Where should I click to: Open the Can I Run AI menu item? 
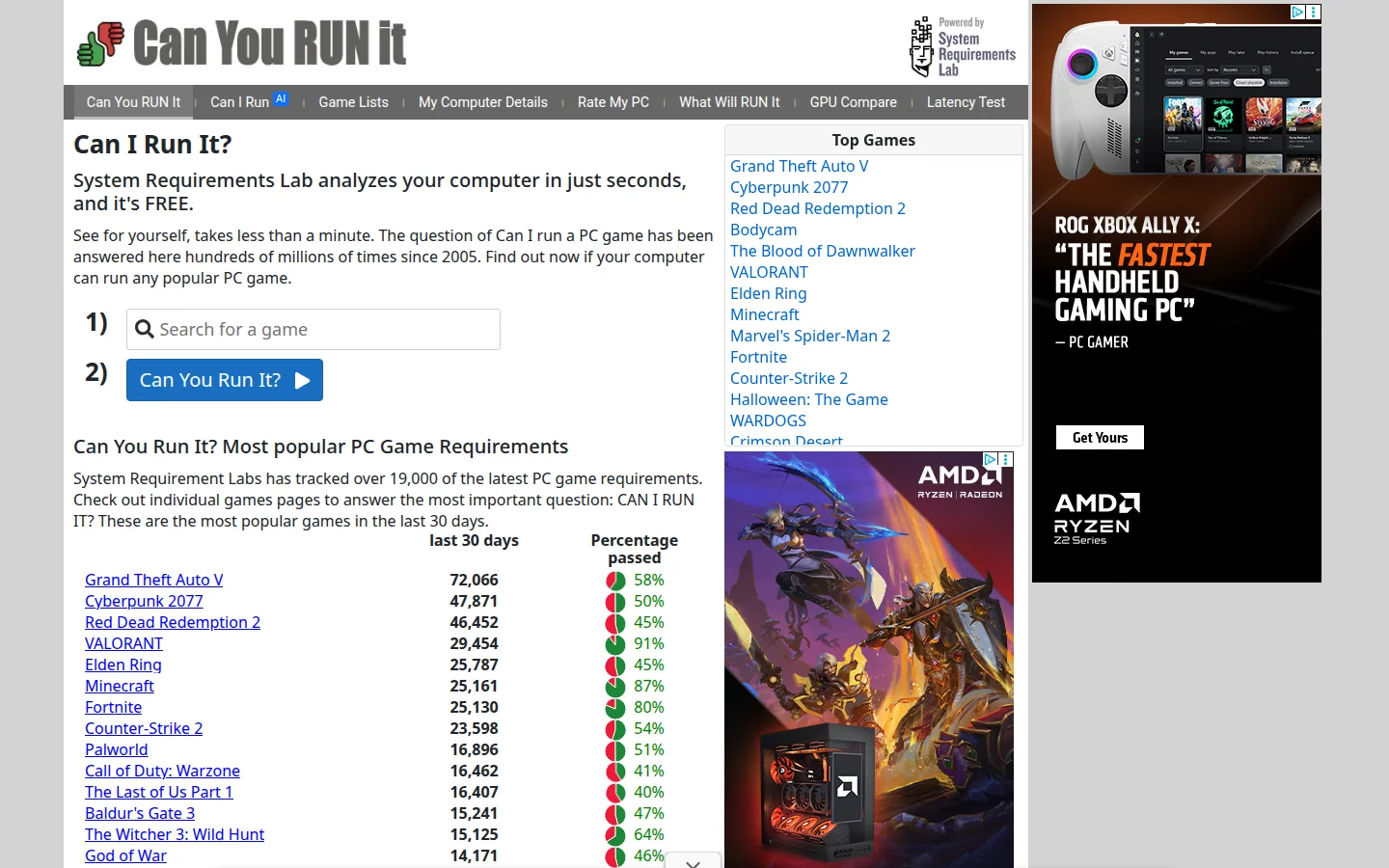click(249, 102)
